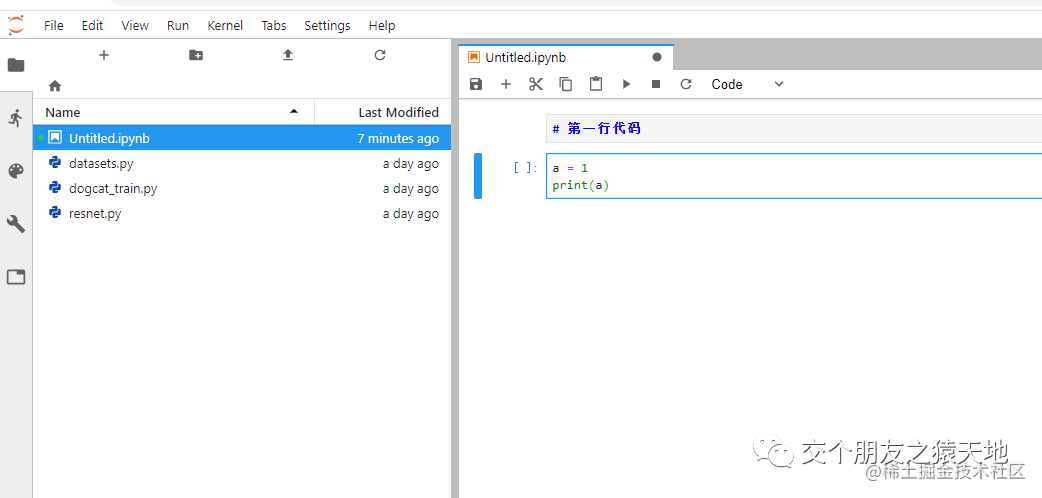Open the View menu
Image resolution: width=1042 pixels, height=498 pixels.
coord(135,26)
